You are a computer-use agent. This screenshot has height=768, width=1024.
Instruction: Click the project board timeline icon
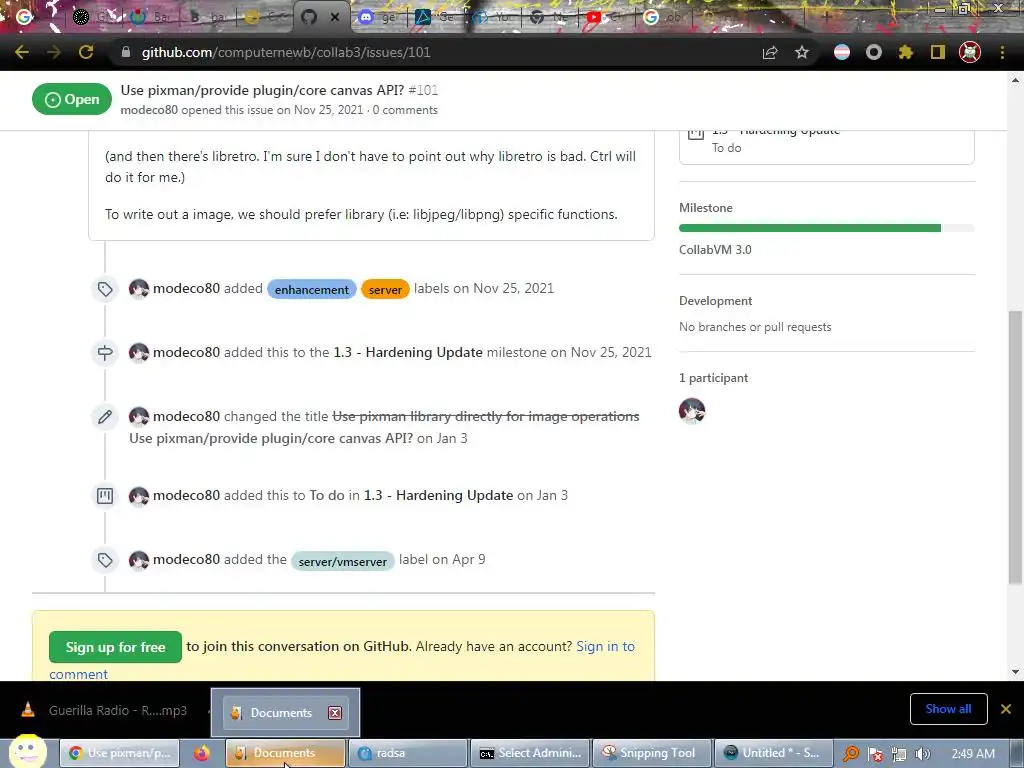click(105, 496)
